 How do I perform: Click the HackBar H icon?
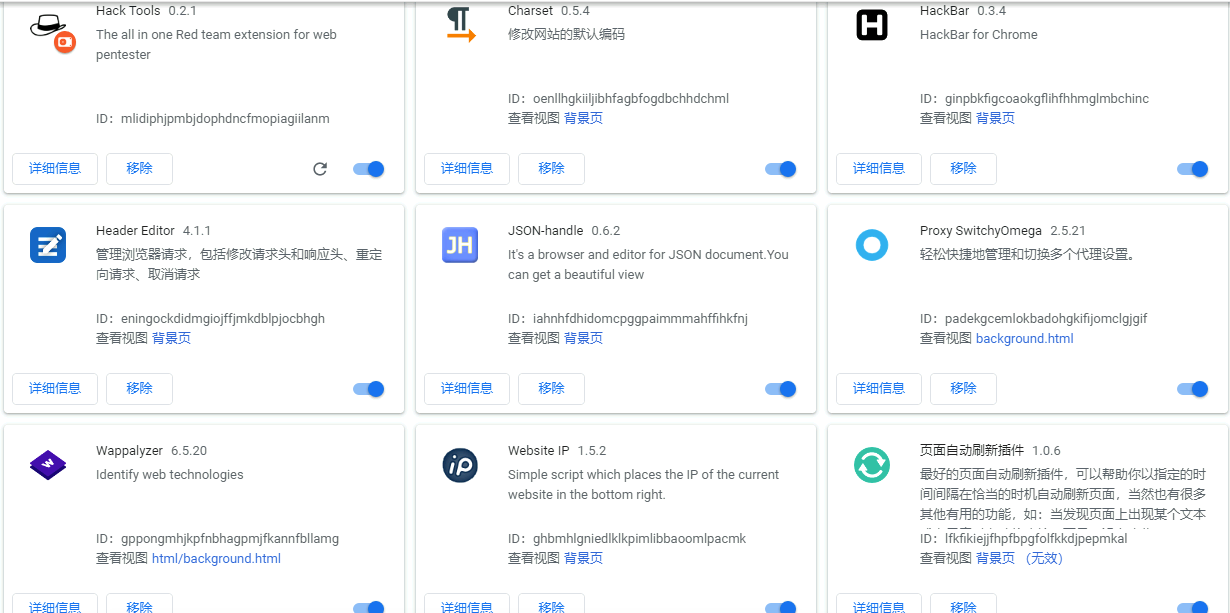click(872, 24)
